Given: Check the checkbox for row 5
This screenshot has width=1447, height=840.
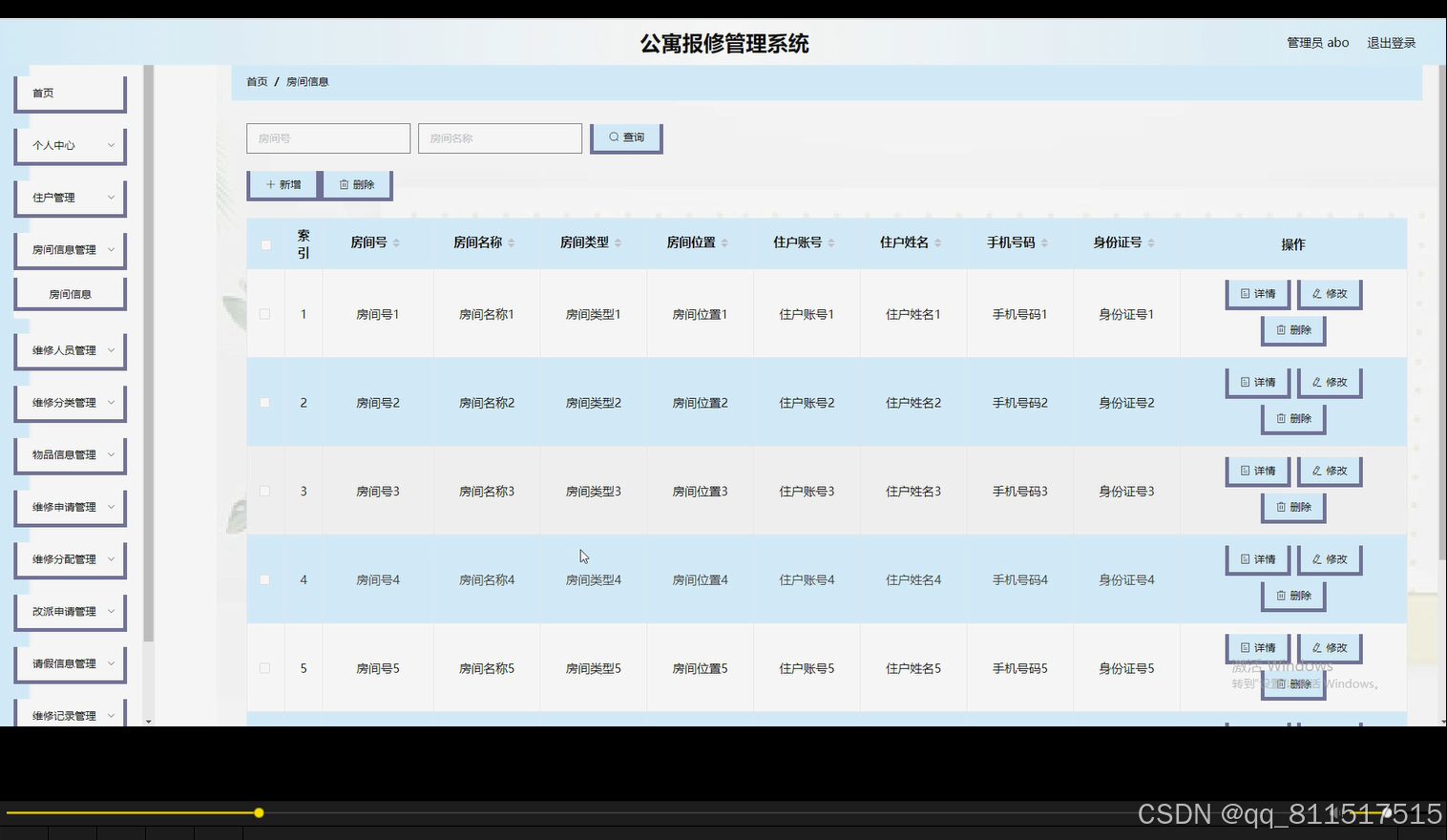Looking at the screenshot, I should 265,668.
